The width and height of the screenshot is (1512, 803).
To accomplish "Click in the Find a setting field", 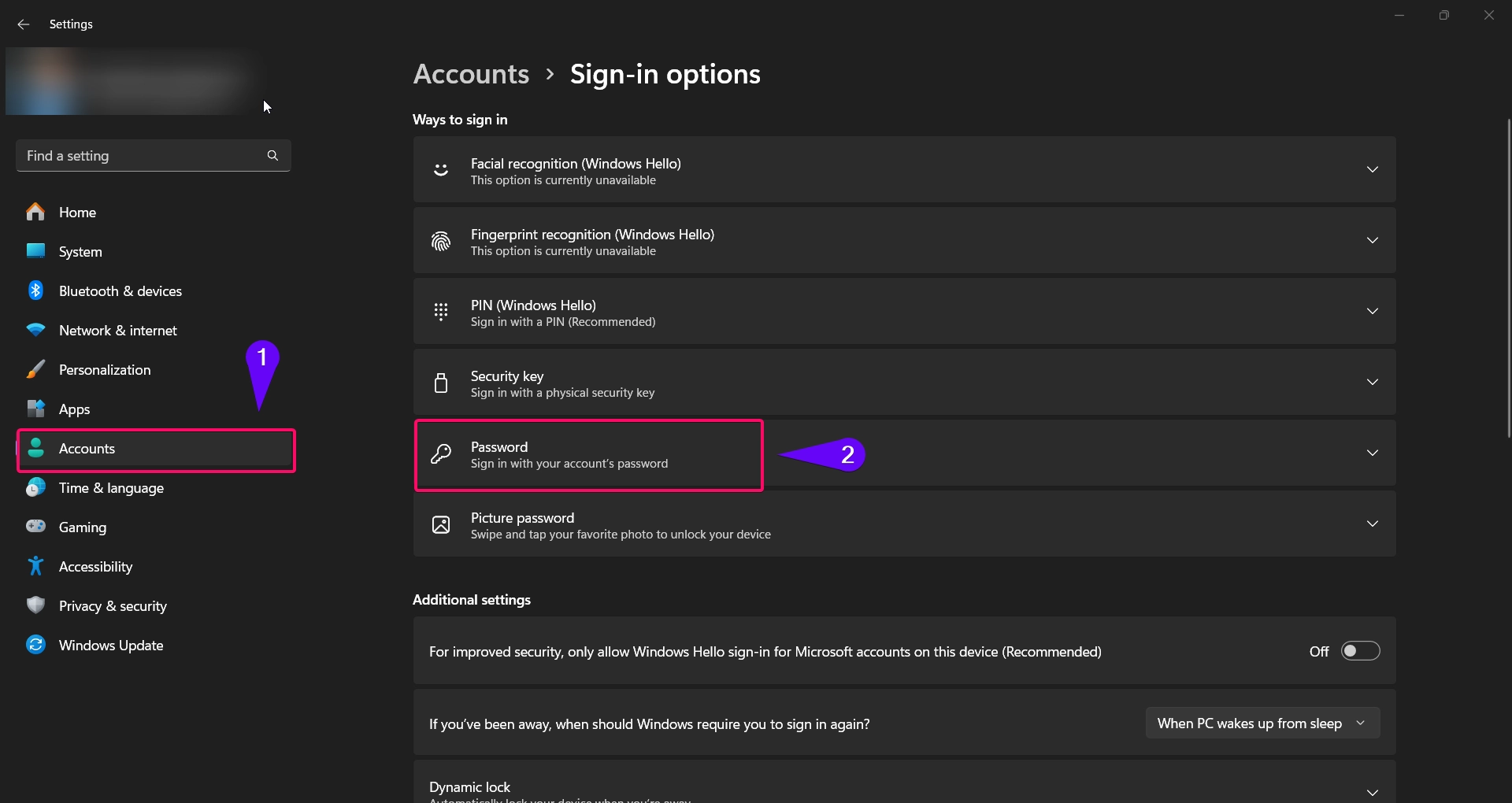I will click(154, 156).
